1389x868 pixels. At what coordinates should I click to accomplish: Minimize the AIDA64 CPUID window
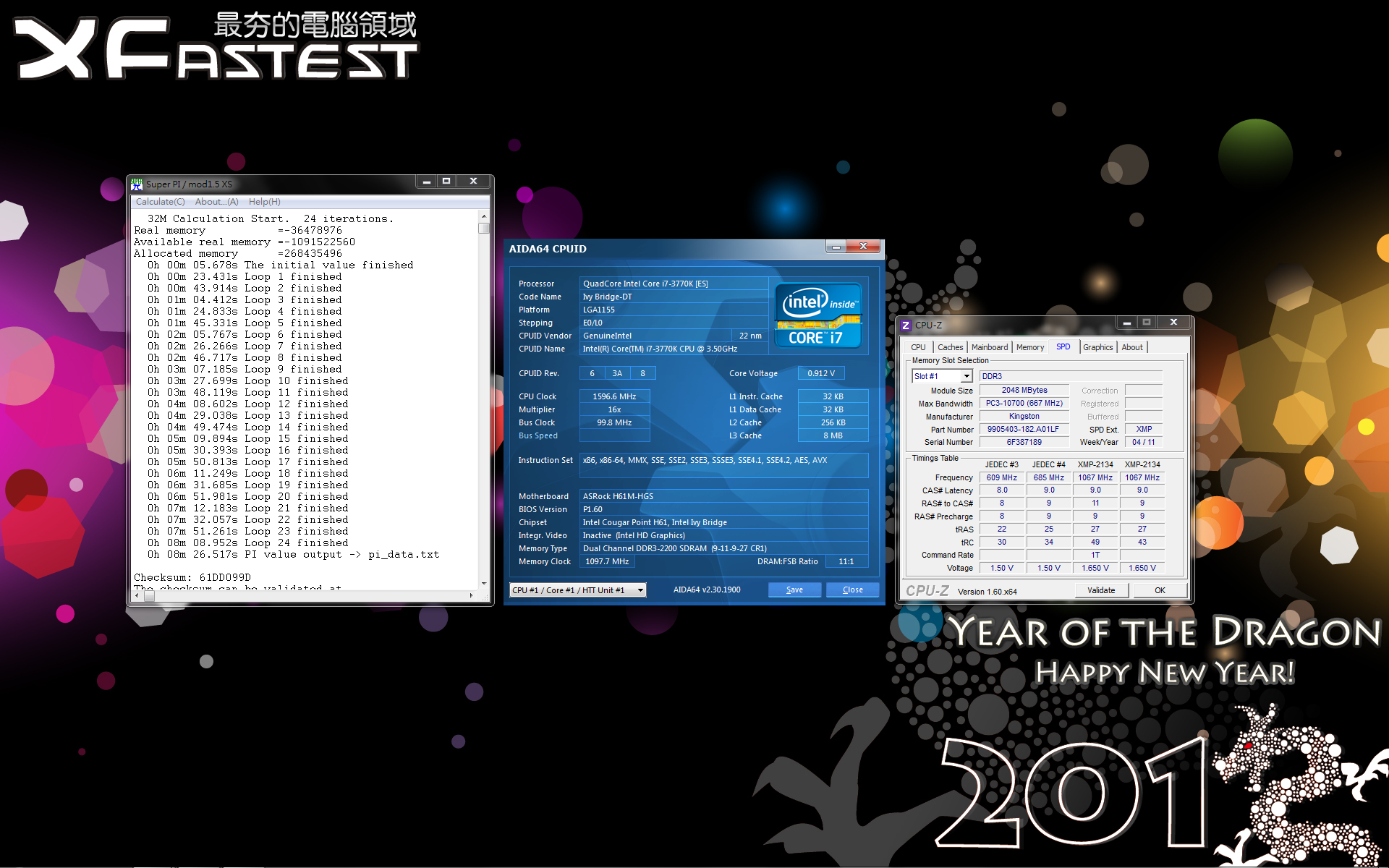click(836, 247)
